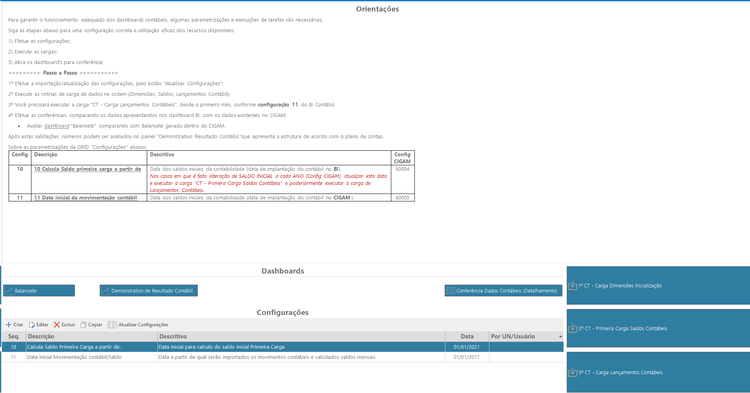Click Config CIGAM value 80005
The image size is (750, 393).
[x=402, y=197]
